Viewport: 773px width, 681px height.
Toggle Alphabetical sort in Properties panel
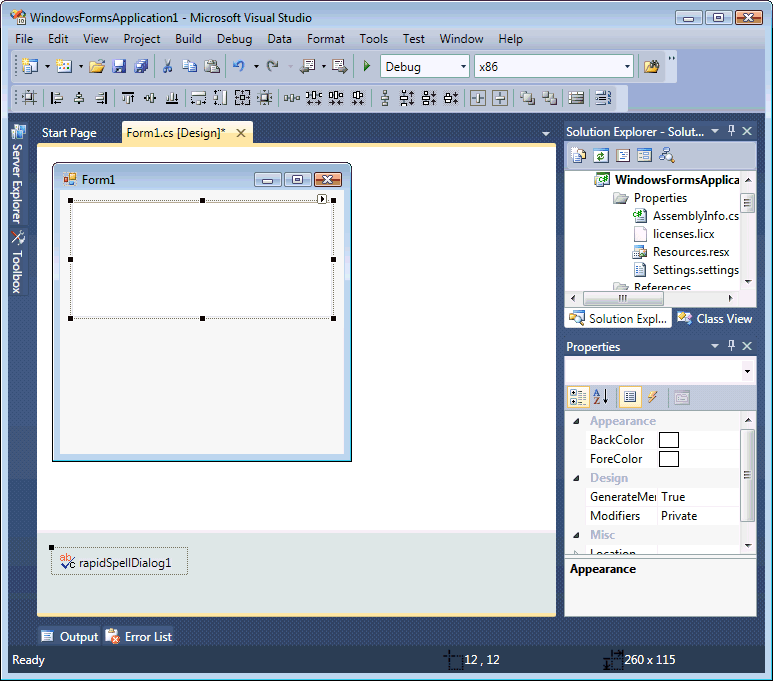point(601,396)
